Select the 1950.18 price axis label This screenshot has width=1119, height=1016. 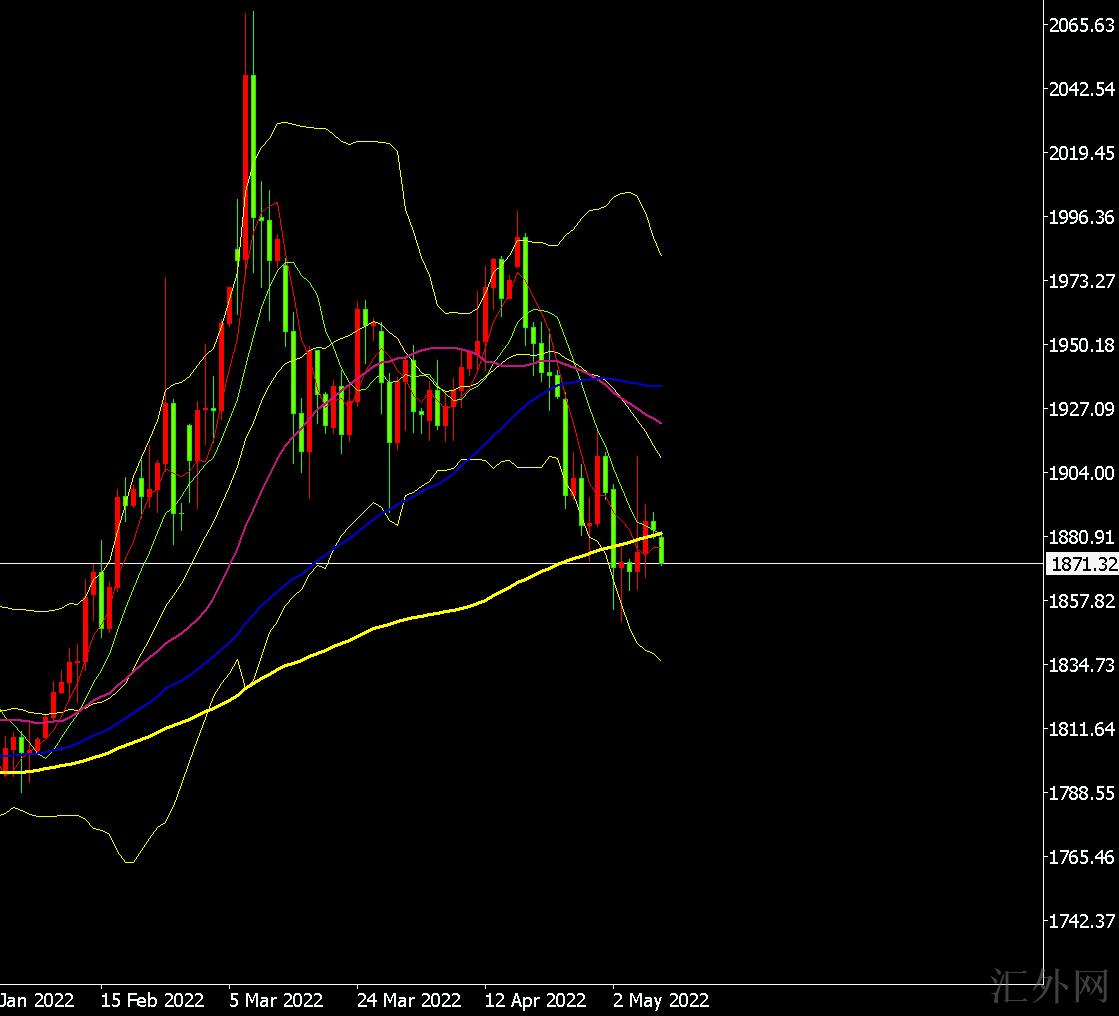point(1081,345)
